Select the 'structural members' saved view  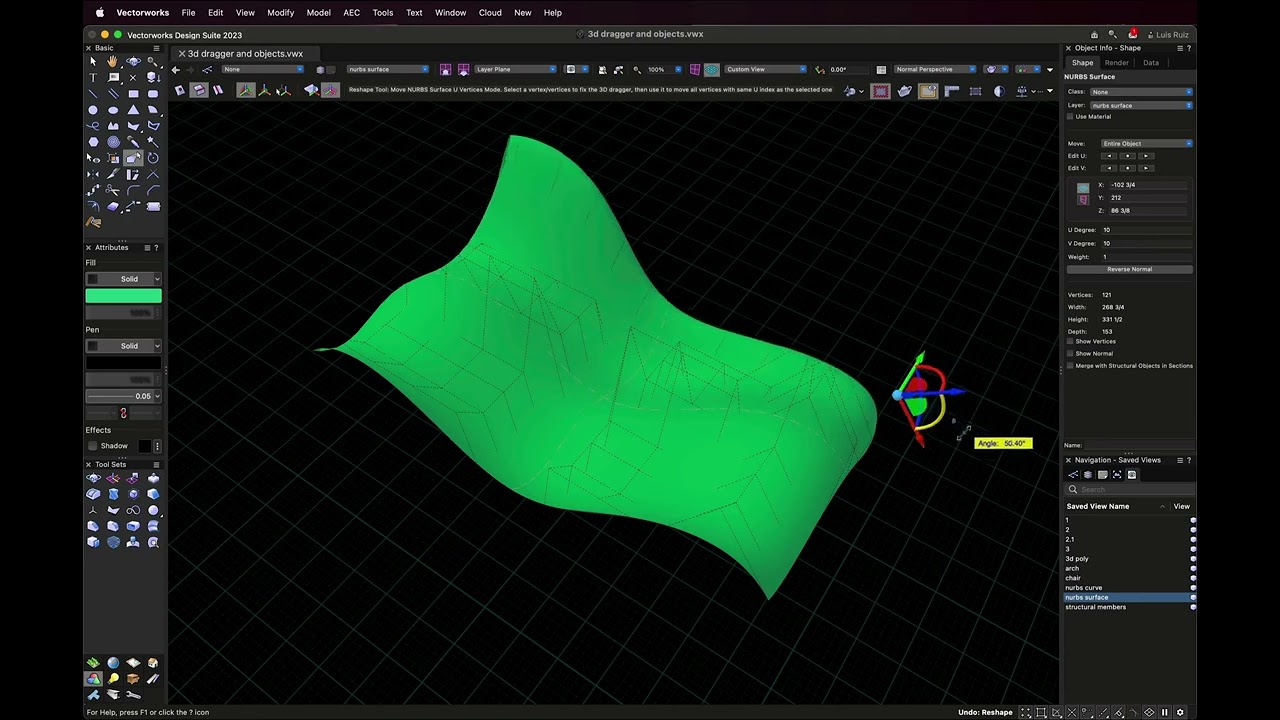(1095, 607)
